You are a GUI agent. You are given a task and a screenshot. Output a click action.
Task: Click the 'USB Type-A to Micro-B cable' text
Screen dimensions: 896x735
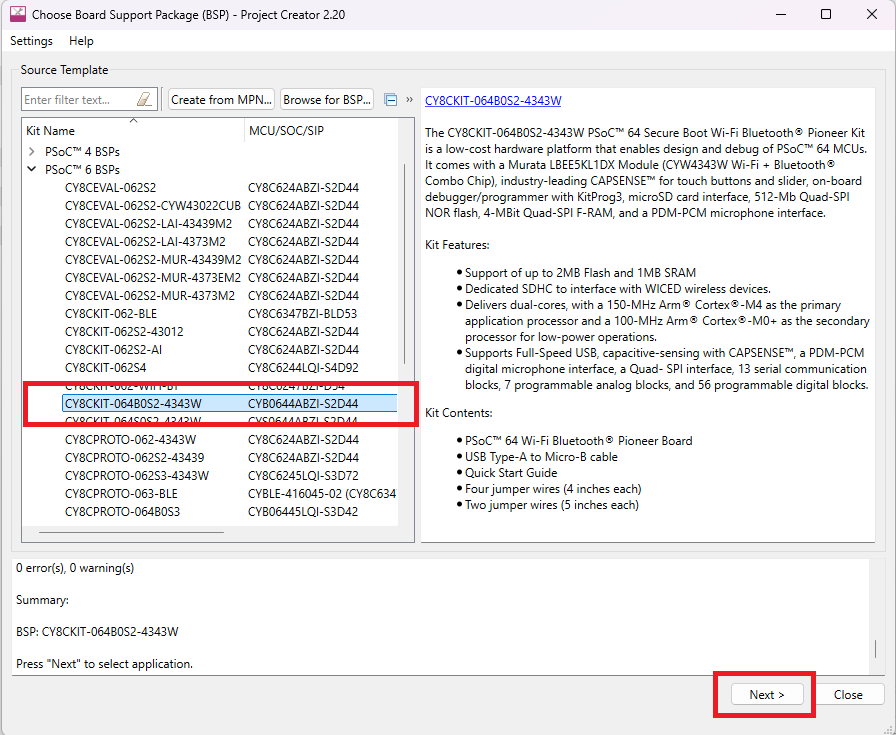(x=541, y=457)
